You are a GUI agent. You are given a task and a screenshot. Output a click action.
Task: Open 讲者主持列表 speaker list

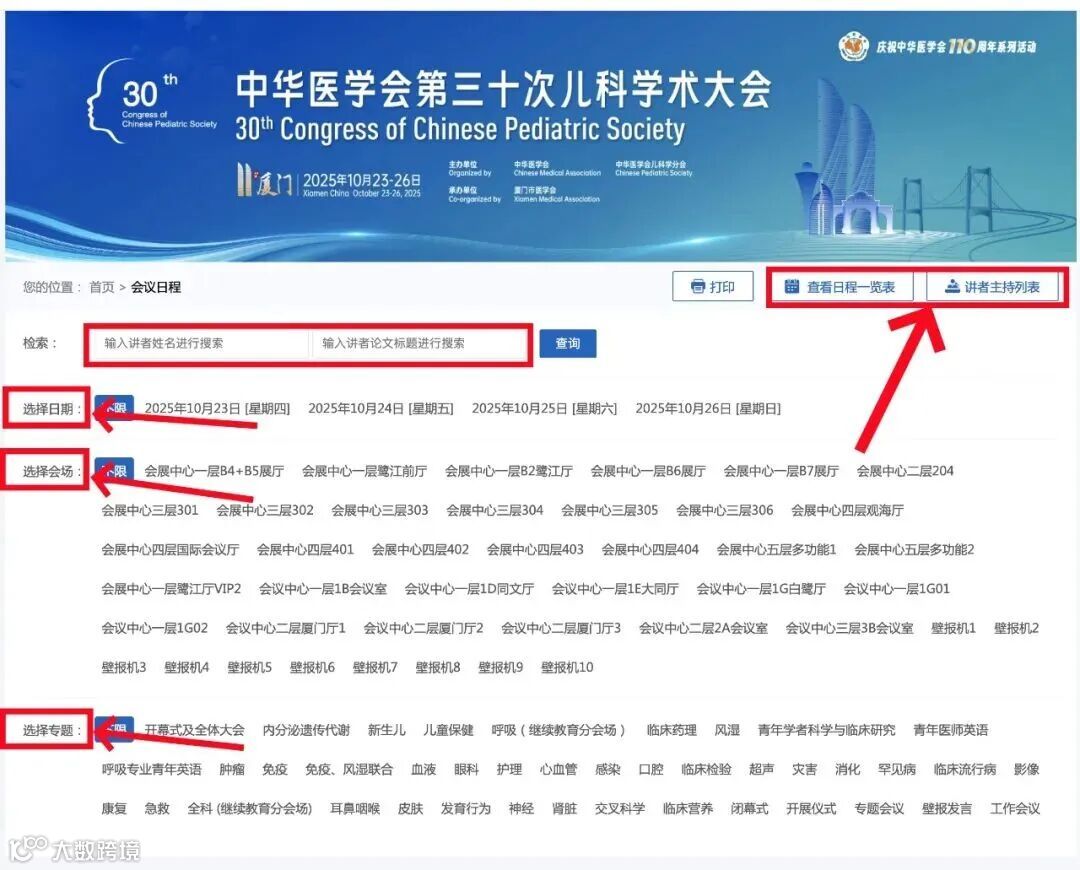point(993,287)
